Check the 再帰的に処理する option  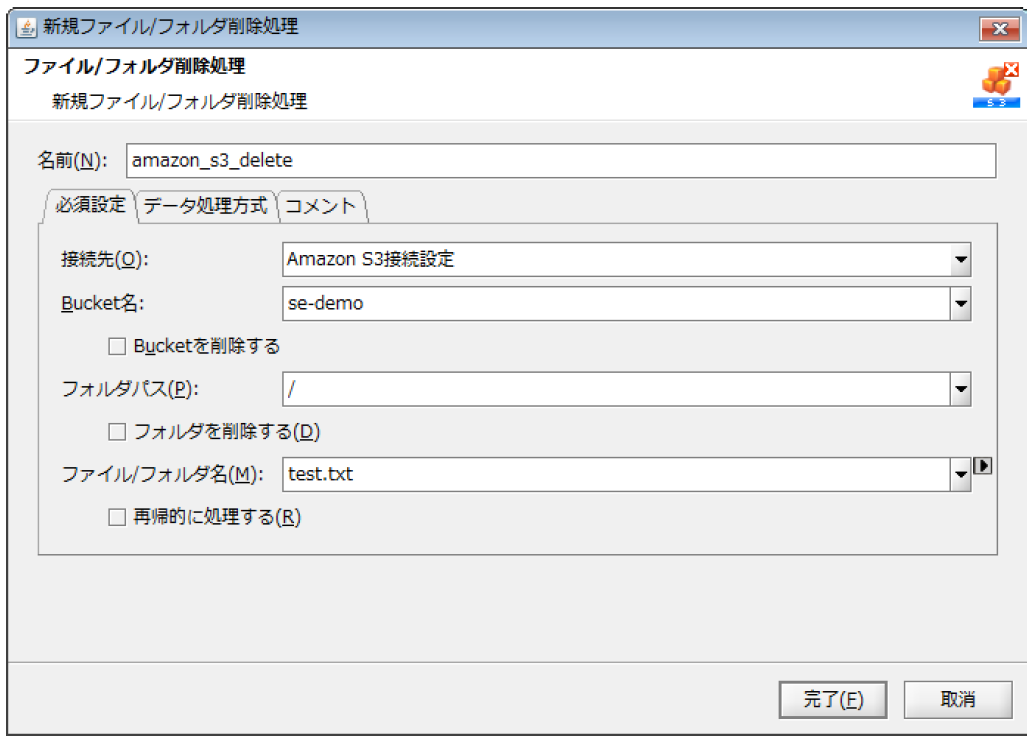117,518
